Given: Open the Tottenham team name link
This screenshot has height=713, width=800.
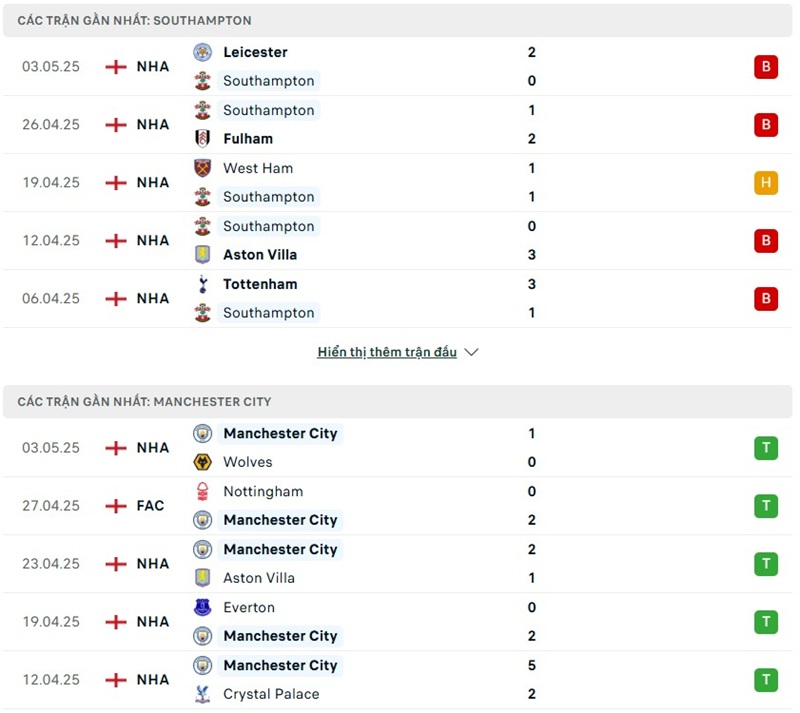Looking at the screenshot, I should (x=260, y=284).
